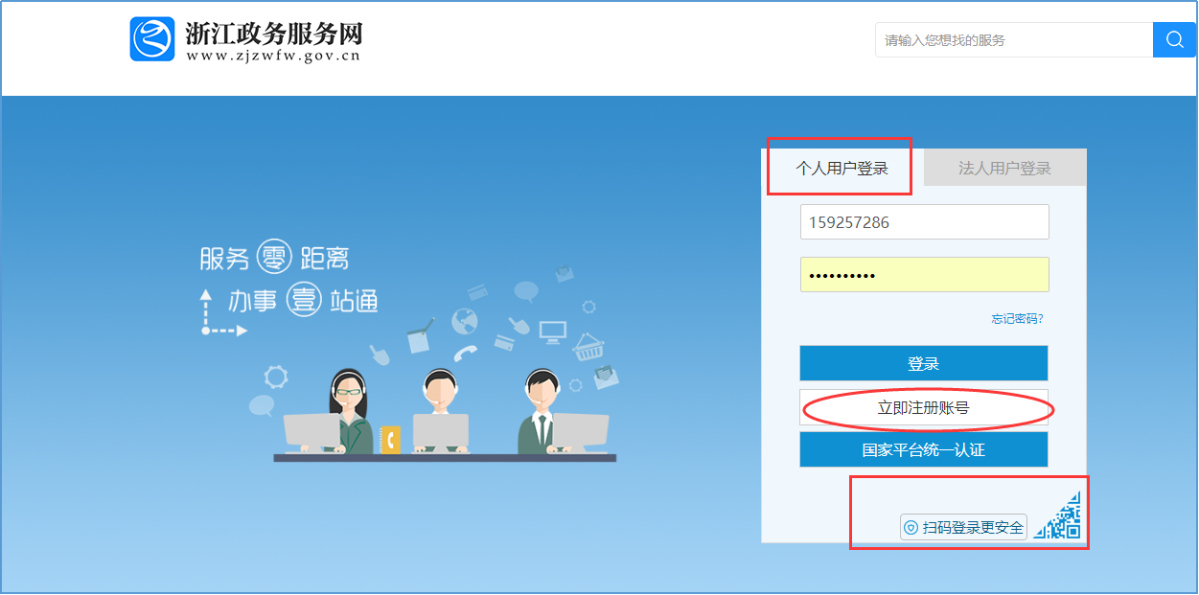The height and width of the screenshot is (595, 1199).
Task: Click the www.zjzwfw.gov.cn site address text
Action: (273, 56)
